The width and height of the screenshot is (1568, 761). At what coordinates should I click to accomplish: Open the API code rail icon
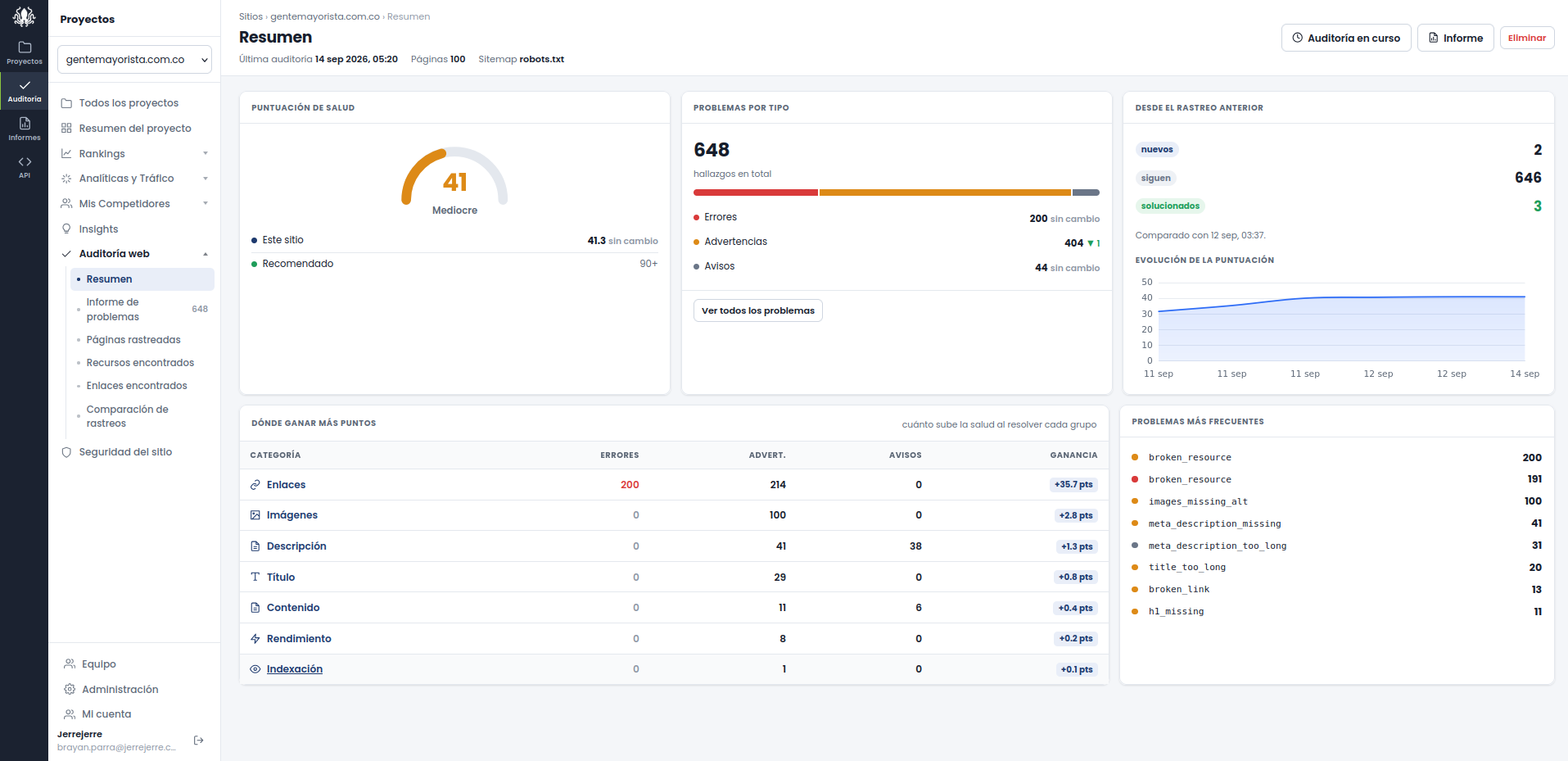point(25,166)
